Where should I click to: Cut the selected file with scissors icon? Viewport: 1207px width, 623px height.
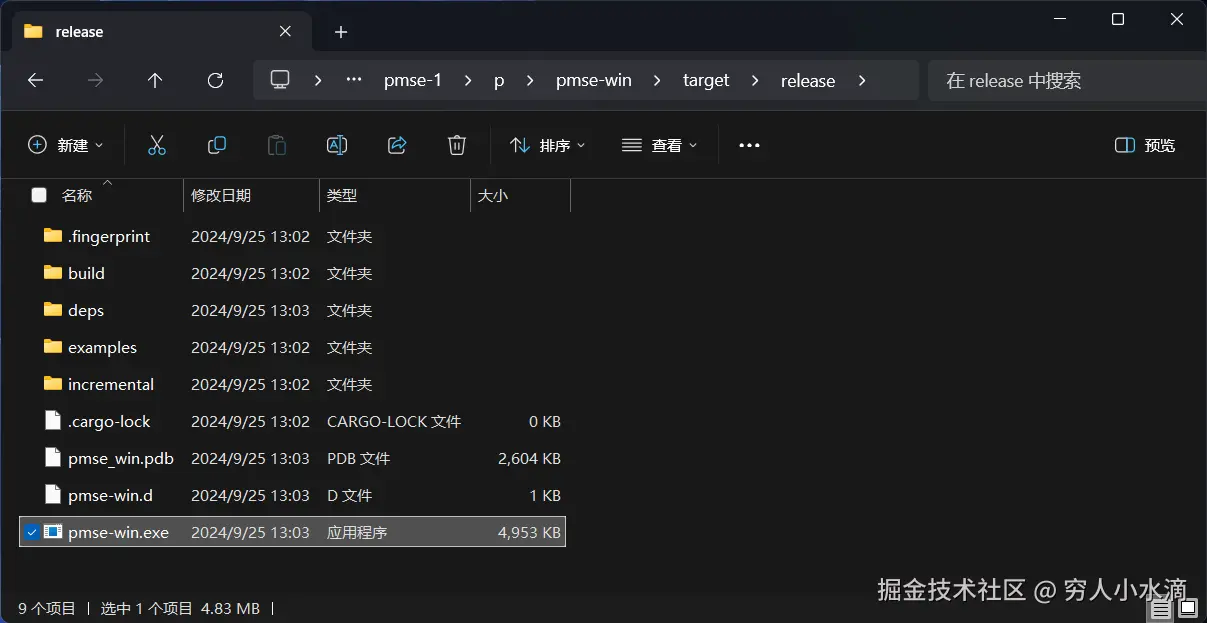pos(157,145)
